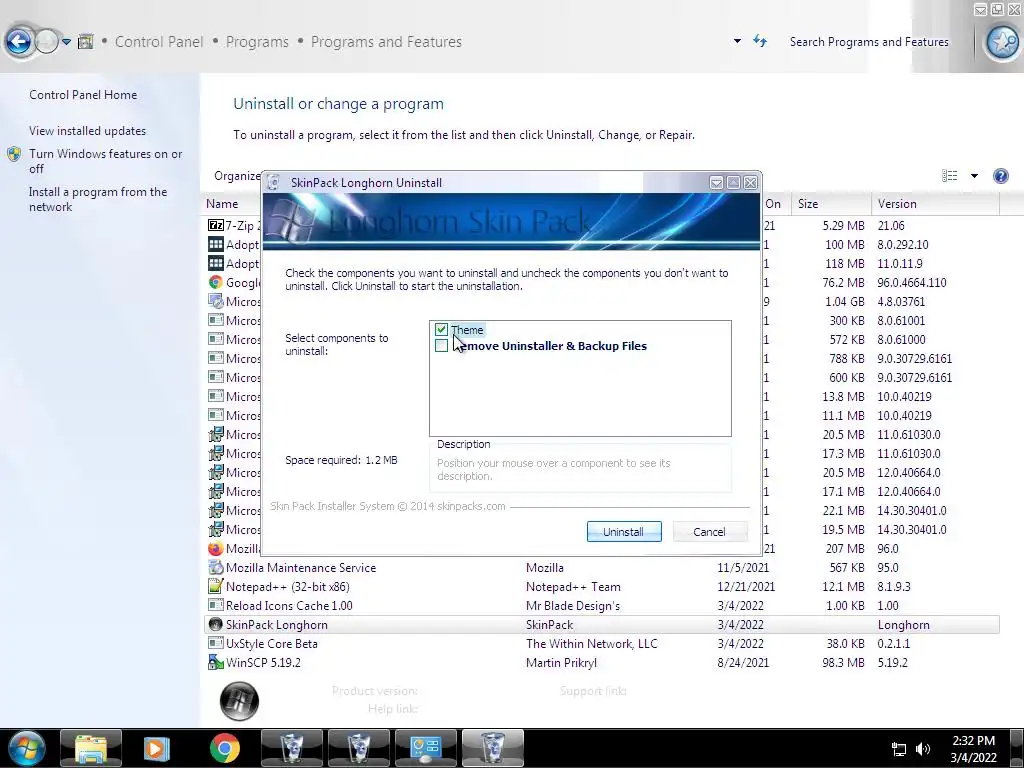Click the Google Chrome list icon
The height and width of the screenshot is (768, 1024).
216,282
